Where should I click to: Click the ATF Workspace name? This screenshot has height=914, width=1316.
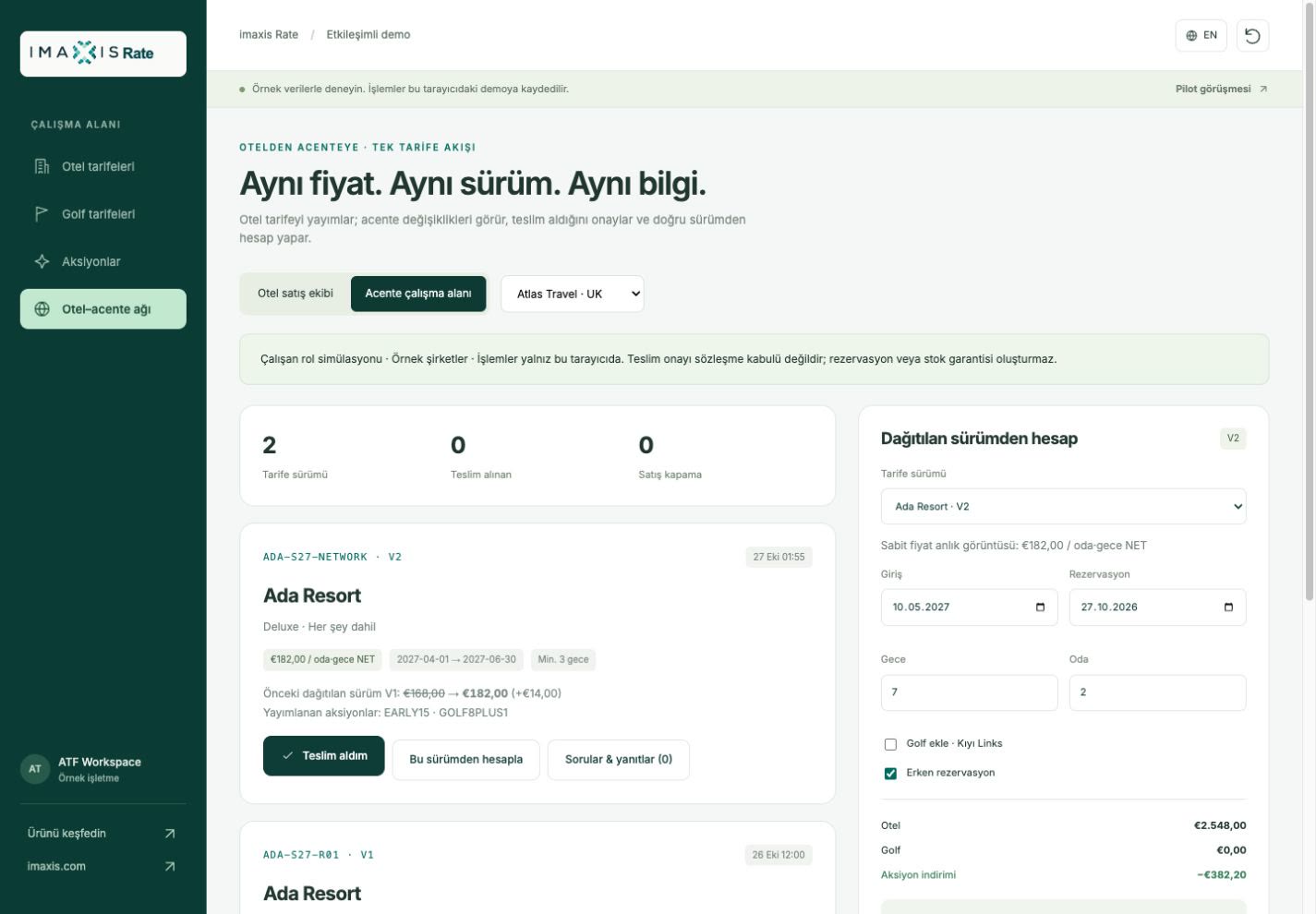tap(100, 763)
